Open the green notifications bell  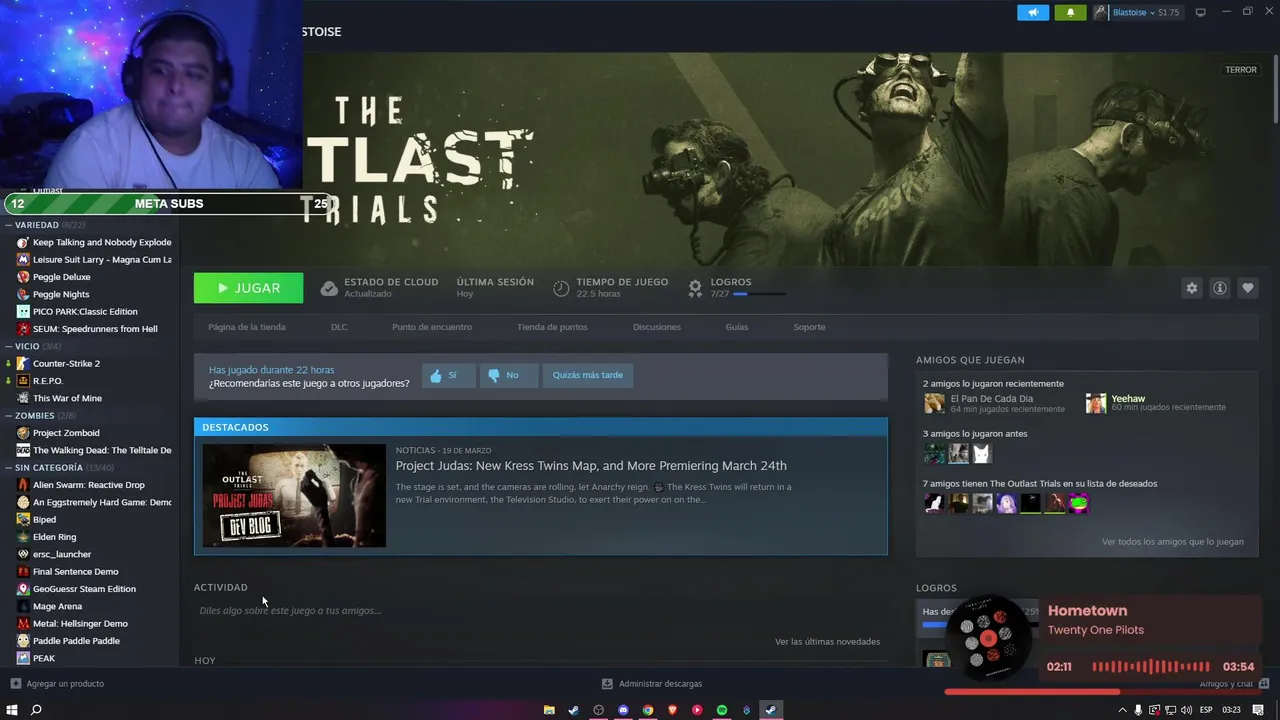tap(1070, 12)
